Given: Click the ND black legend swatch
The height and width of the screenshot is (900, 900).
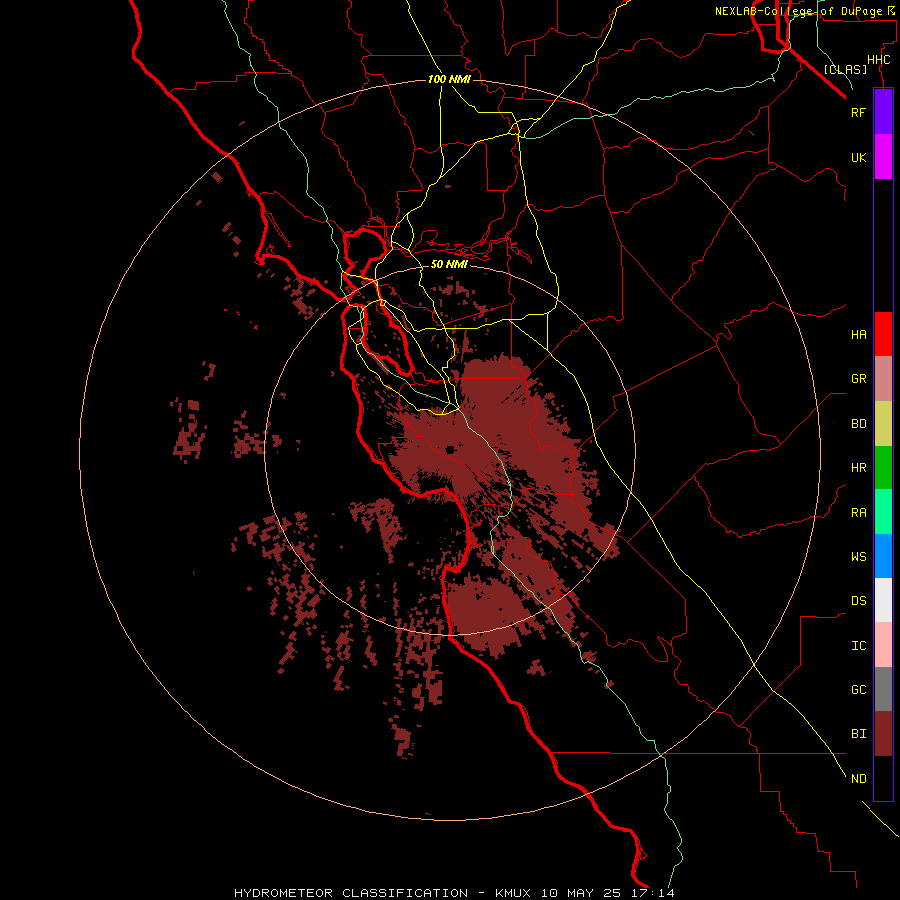Looking at the screenshot, I should (883, 778).
